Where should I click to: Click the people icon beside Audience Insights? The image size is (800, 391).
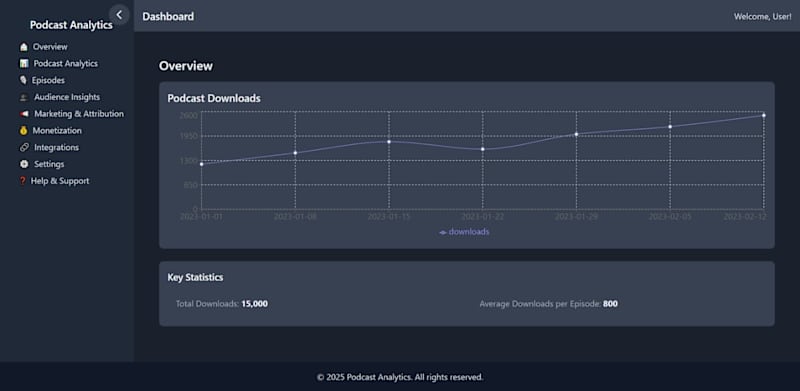(24, 97)
